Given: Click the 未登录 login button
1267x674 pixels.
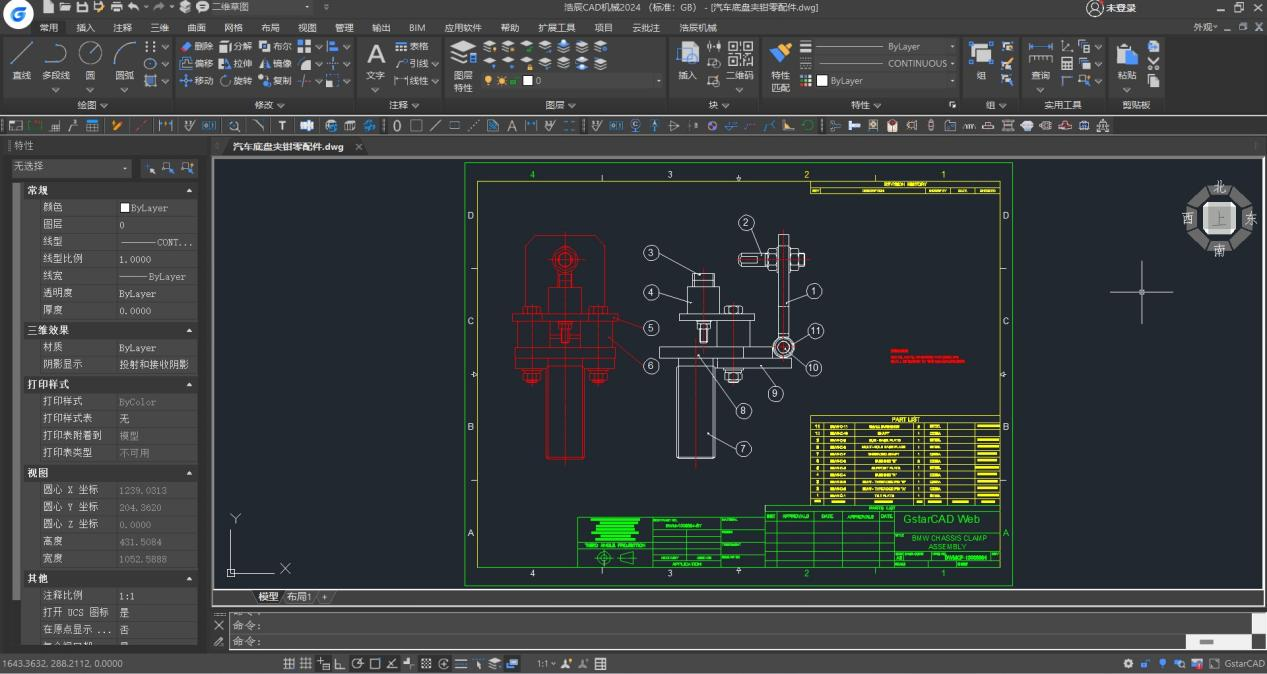Looking at the screenshot, I should pos(1113,9).
